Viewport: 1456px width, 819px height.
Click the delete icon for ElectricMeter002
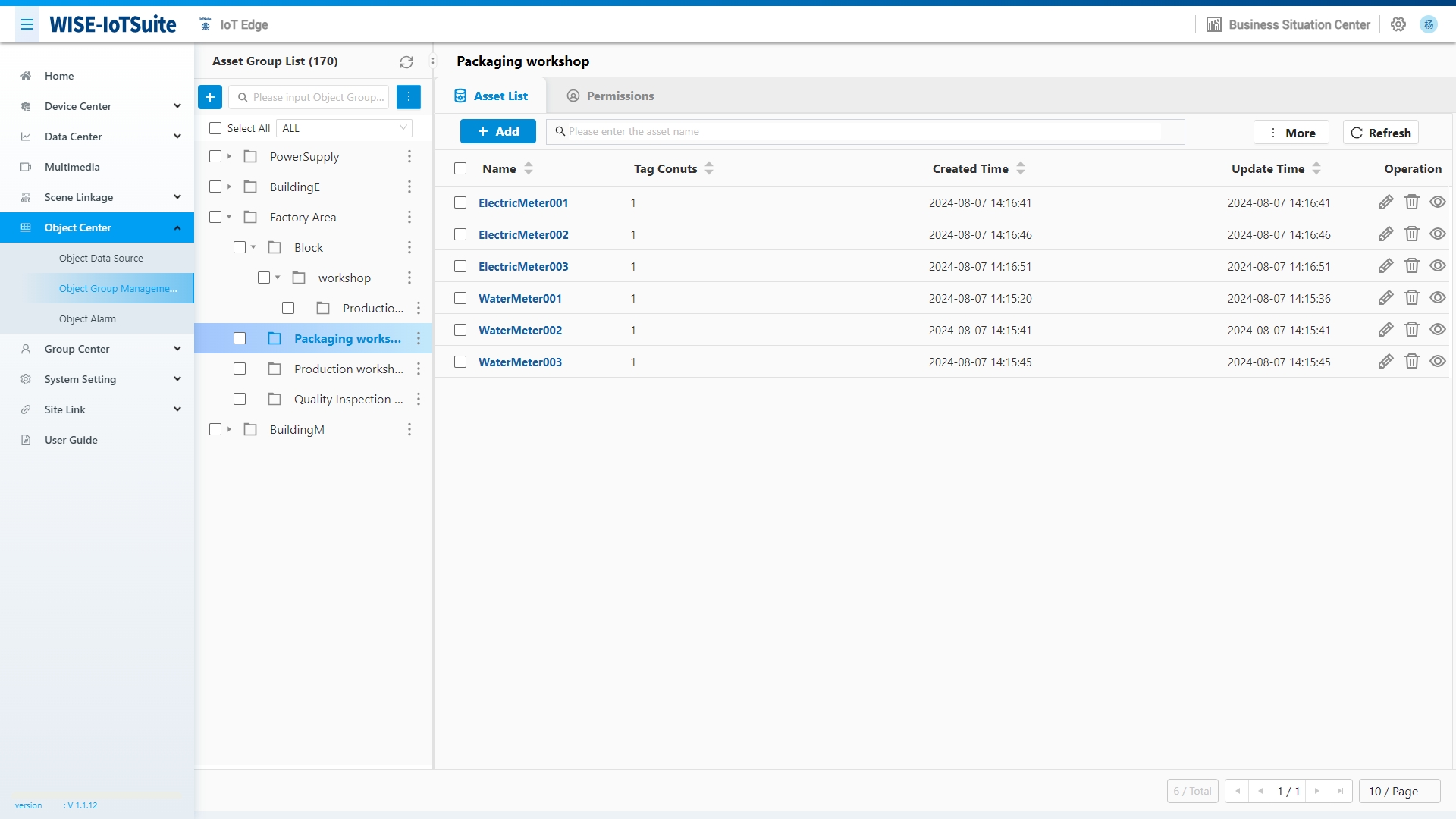click(x=1411, y=234)
